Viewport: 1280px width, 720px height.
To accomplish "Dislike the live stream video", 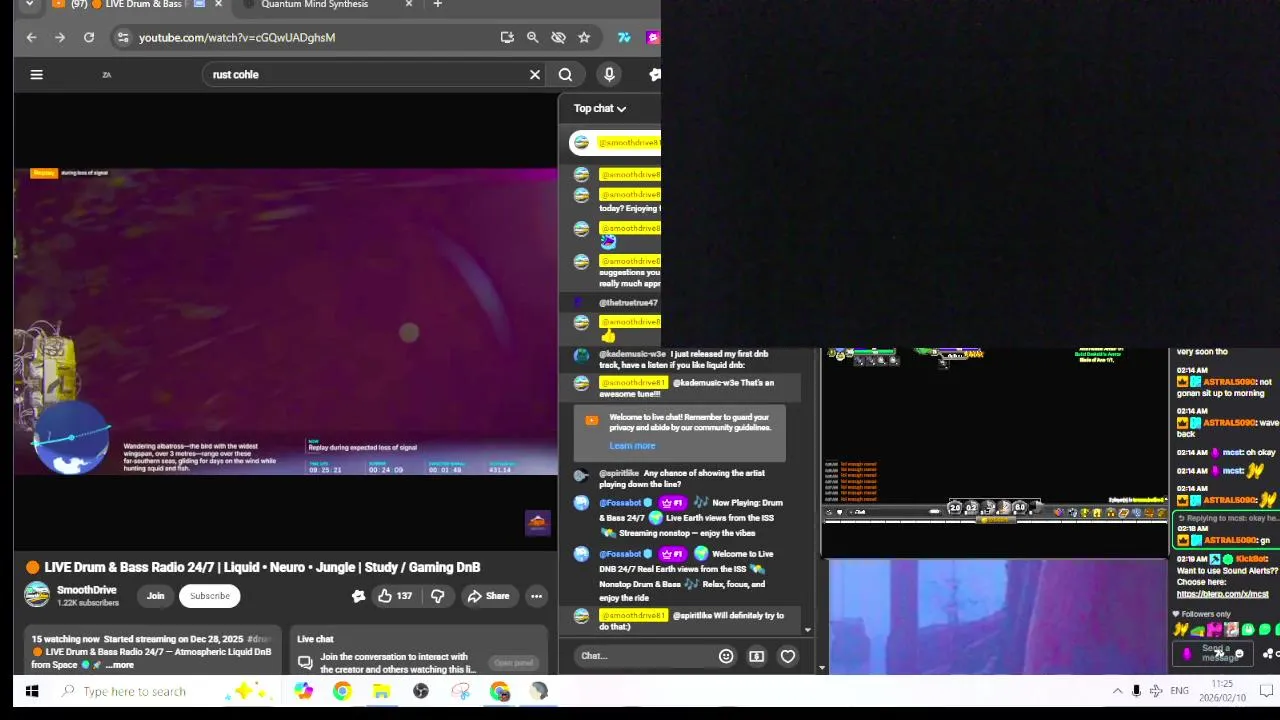I will pos(437,596).
